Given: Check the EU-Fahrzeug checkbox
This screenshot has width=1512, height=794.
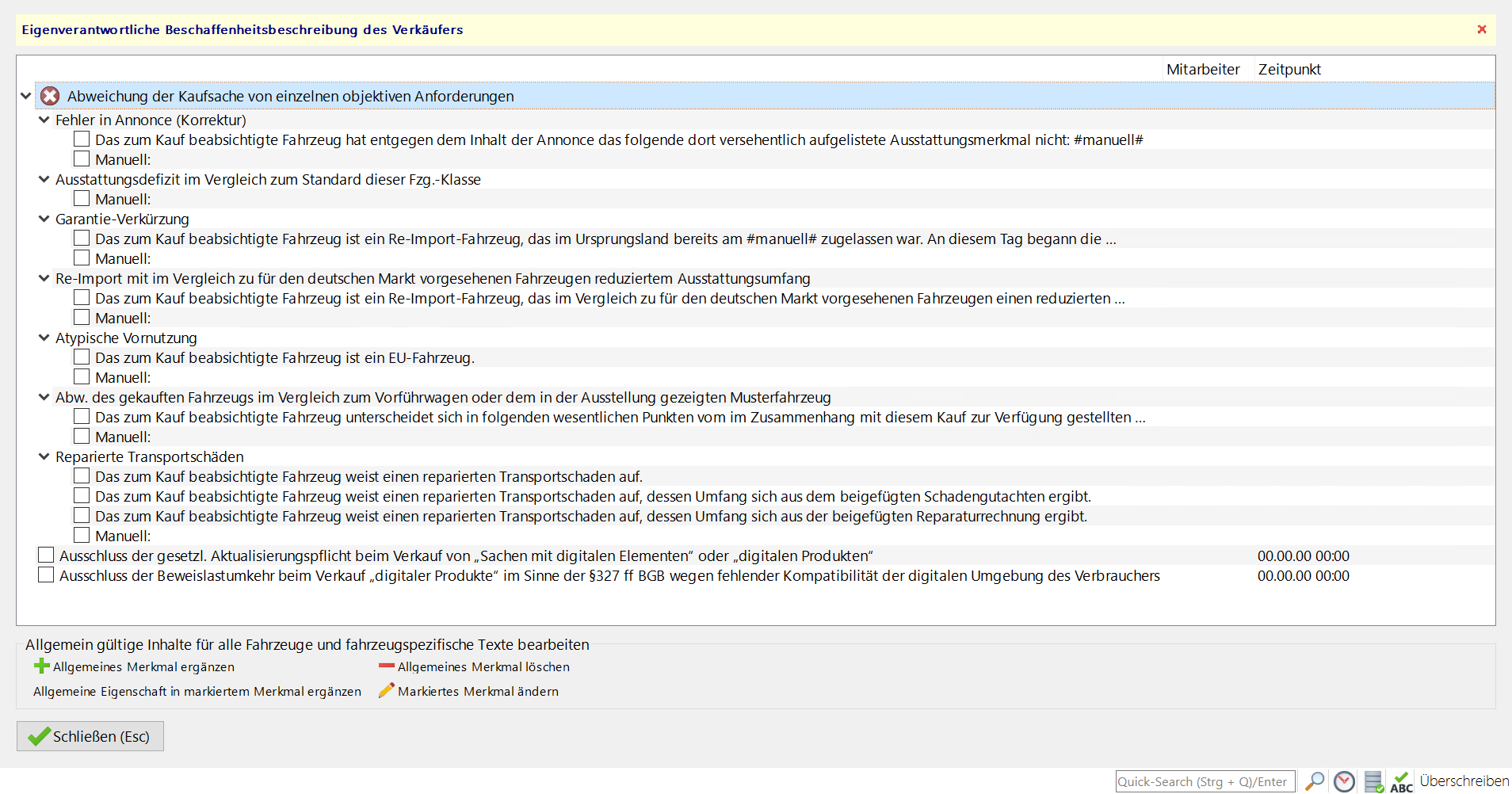Looking at the screenshot, I should 82,357.
